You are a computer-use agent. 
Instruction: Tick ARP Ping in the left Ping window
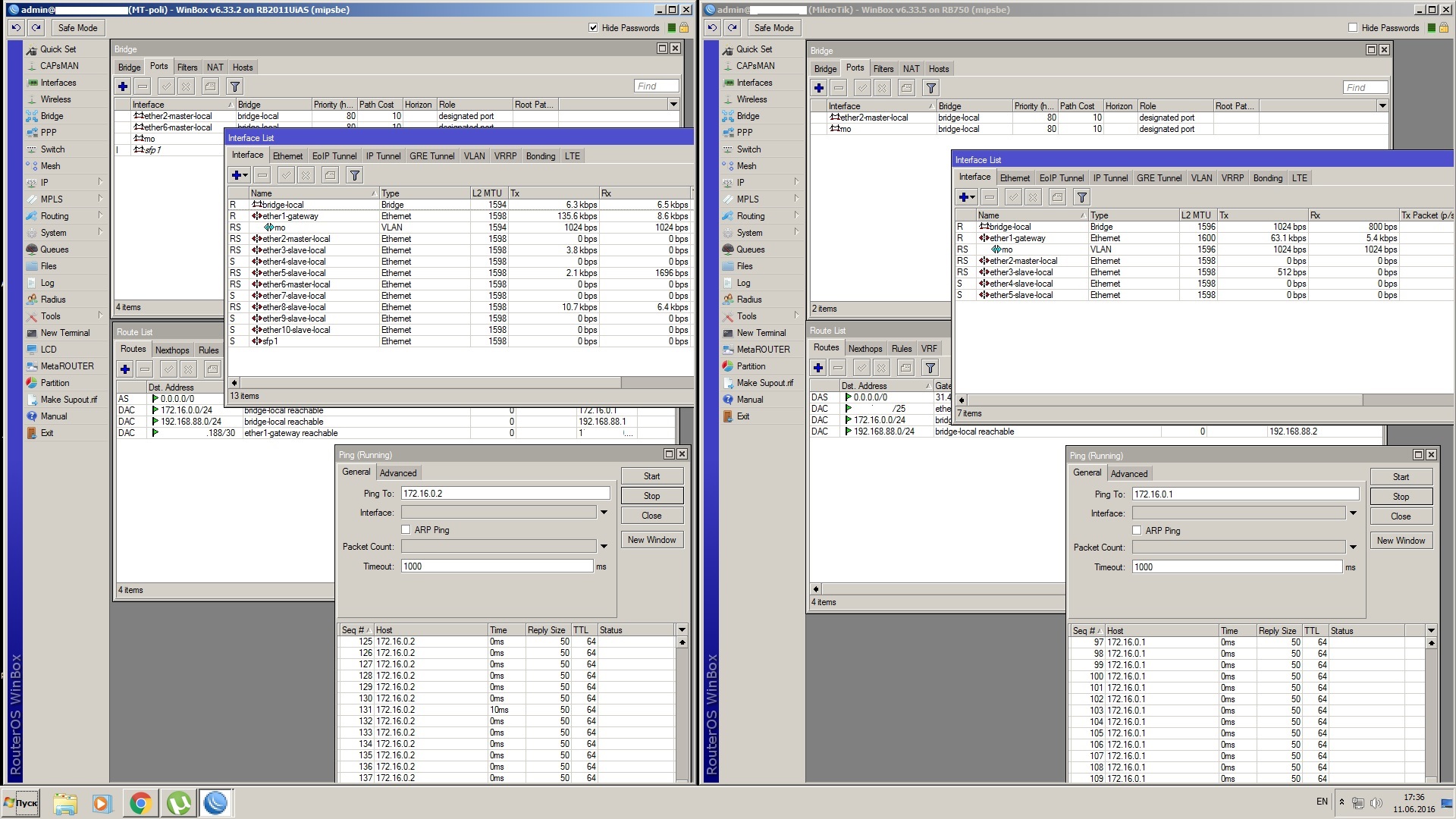pyautogui.click(x=406, y=530)
